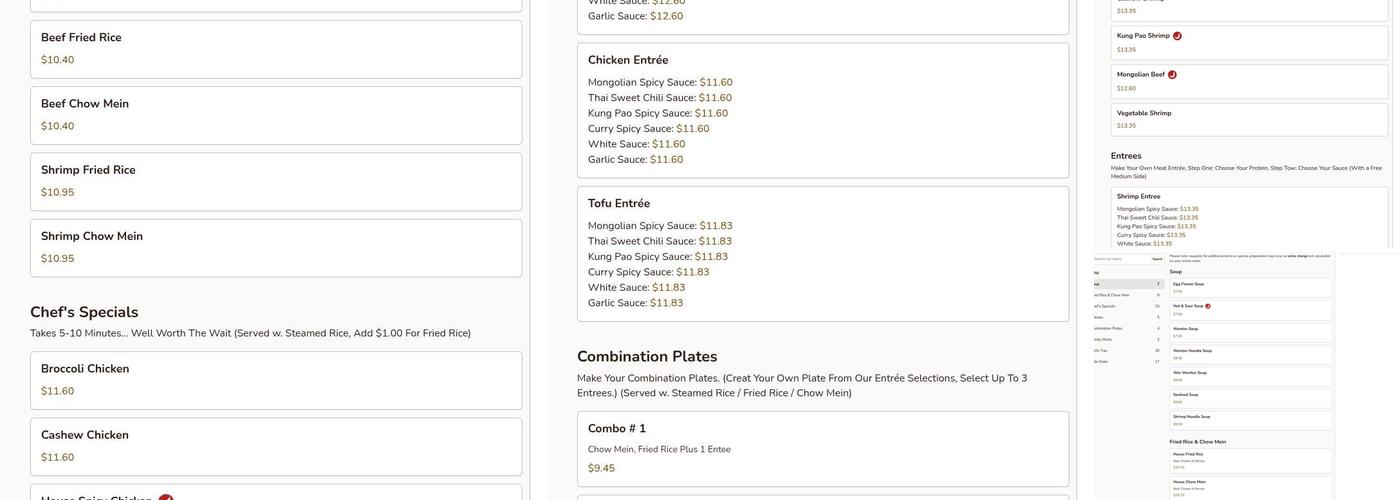Image resolution: width=1400 pixels, height=500 pixels.
Task: Open the Chicken Entrée options card
Action: tap(822, 110)
